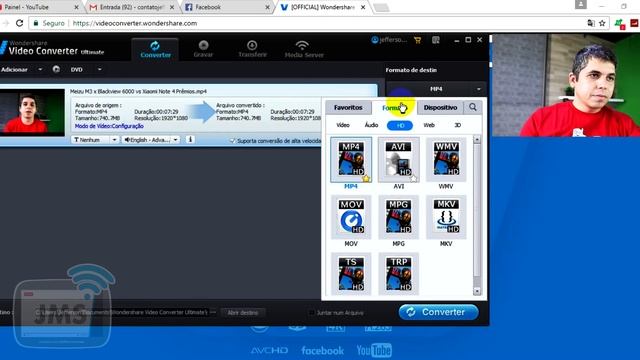
Task: Toggle favorite star on AVI format
Action: point(413,178)
